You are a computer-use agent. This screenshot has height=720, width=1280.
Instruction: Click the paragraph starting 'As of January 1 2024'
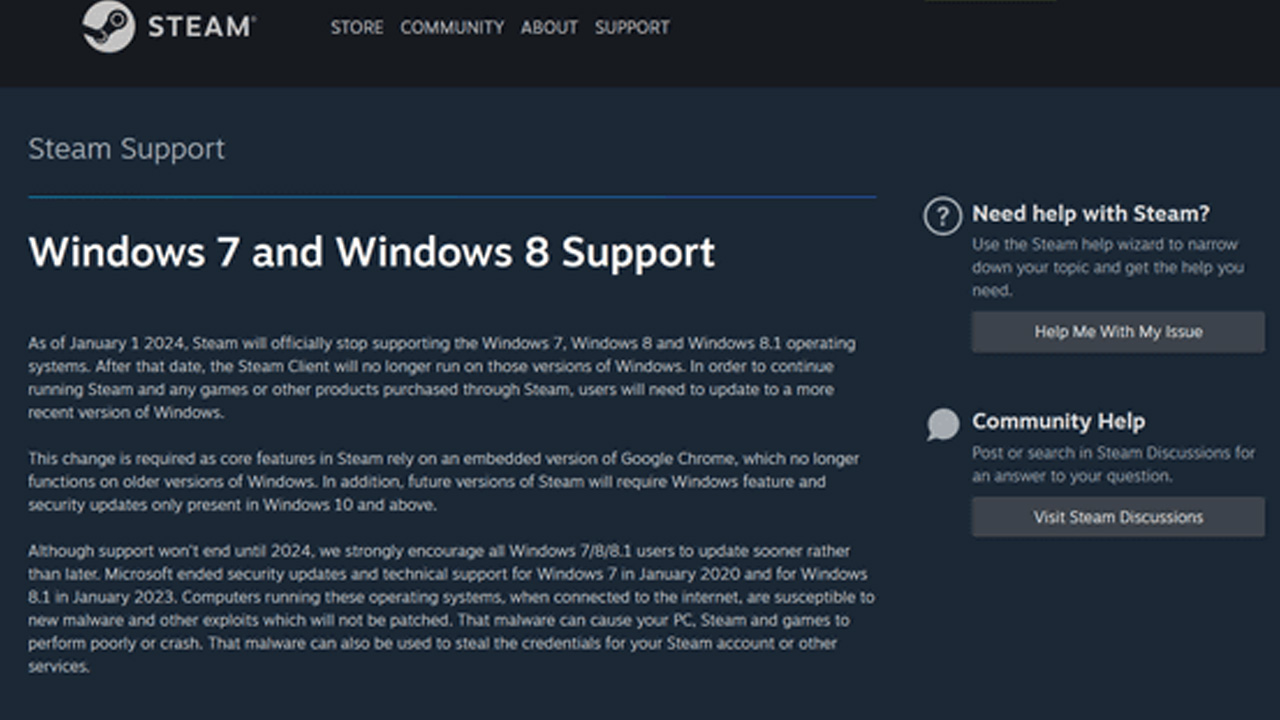(x=441, y=378)
